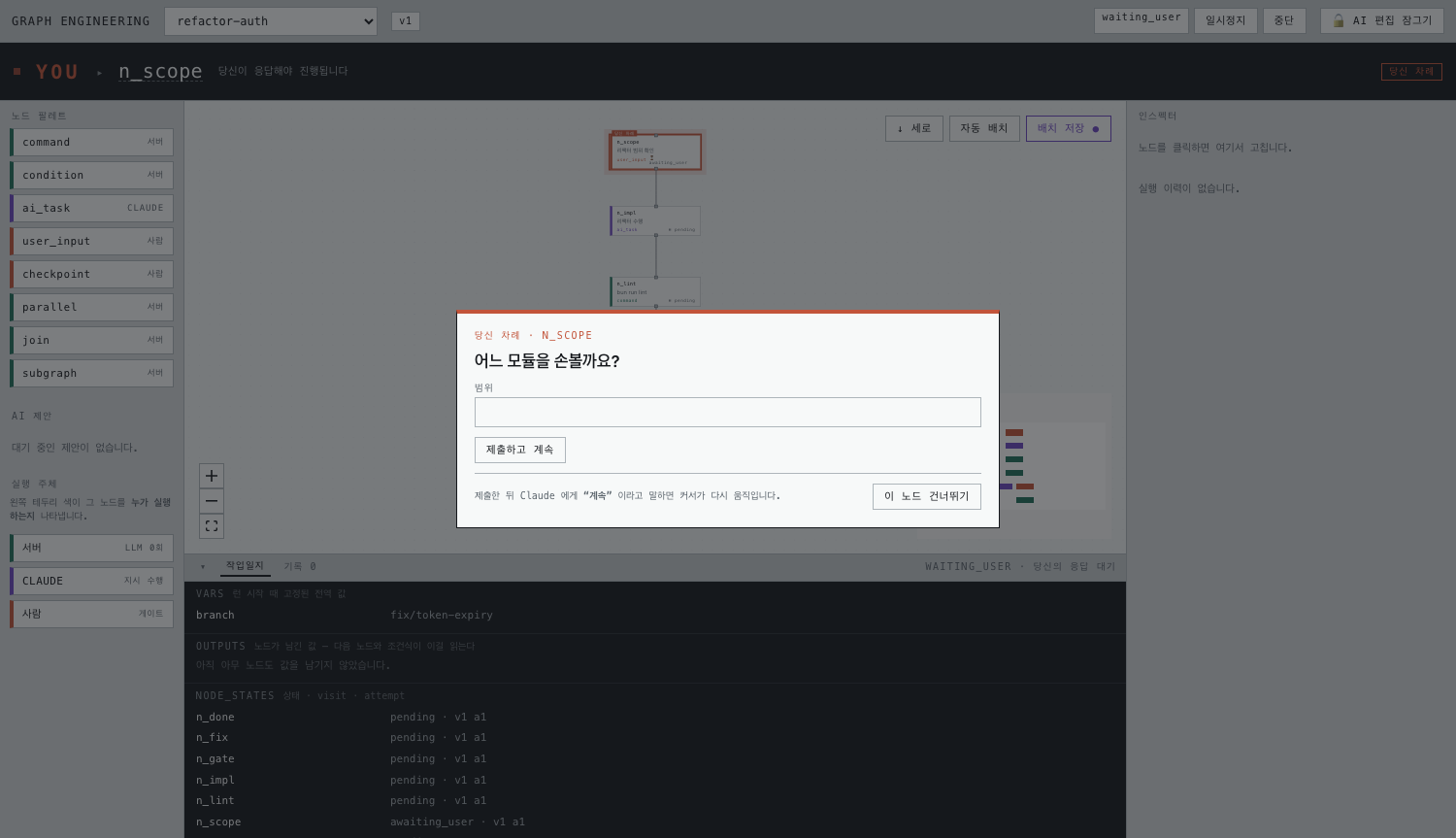Select the n_impl node on canvas
The height and width of the screenshot is (838, 1456).
[655, 220]
